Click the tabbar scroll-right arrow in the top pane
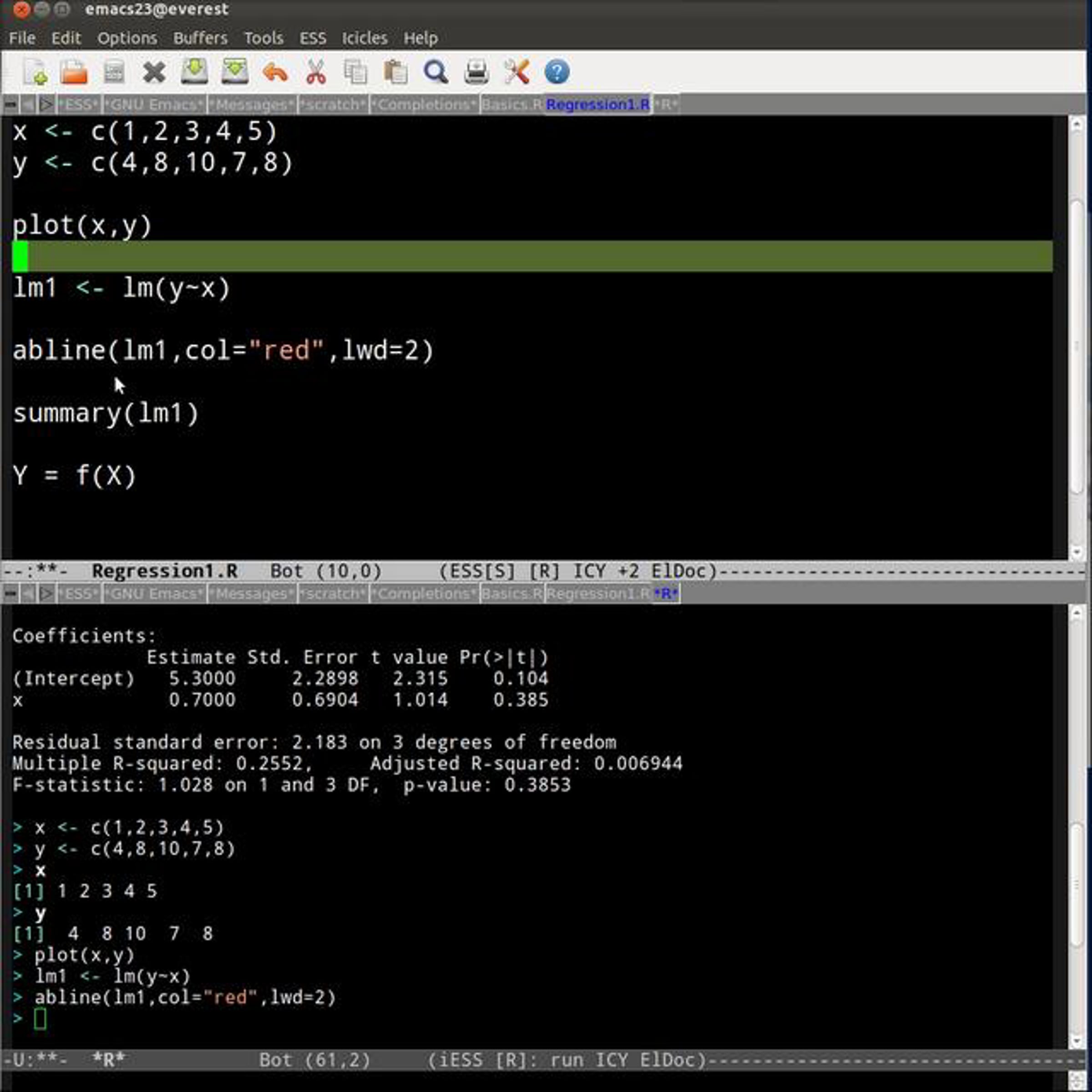 pos(46,105)
